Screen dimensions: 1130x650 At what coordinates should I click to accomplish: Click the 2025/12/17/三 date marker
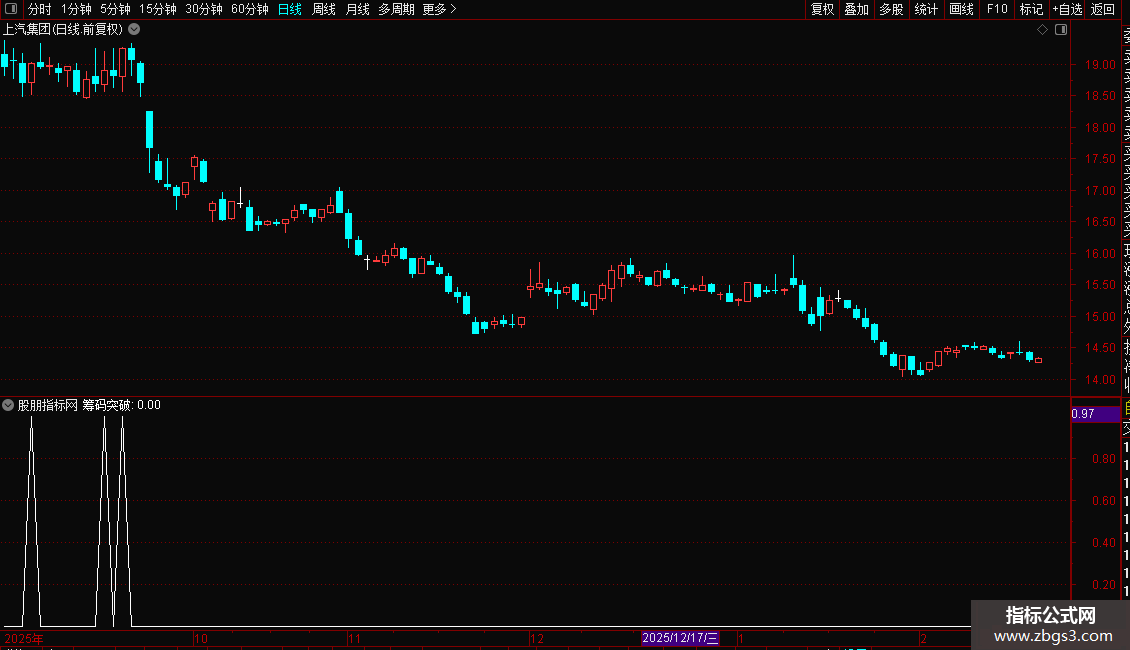(680, 638)
